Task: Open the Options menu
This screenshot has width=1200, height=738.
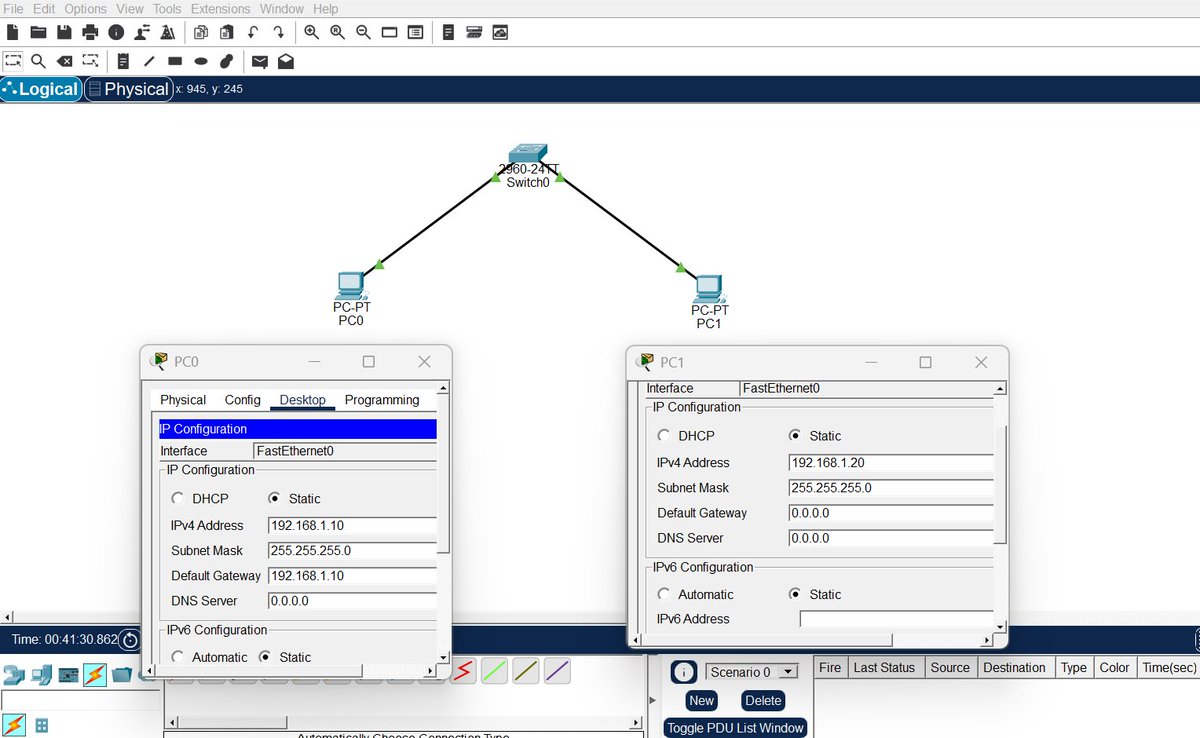Action: pyautogui.click(x=85, y=9)
